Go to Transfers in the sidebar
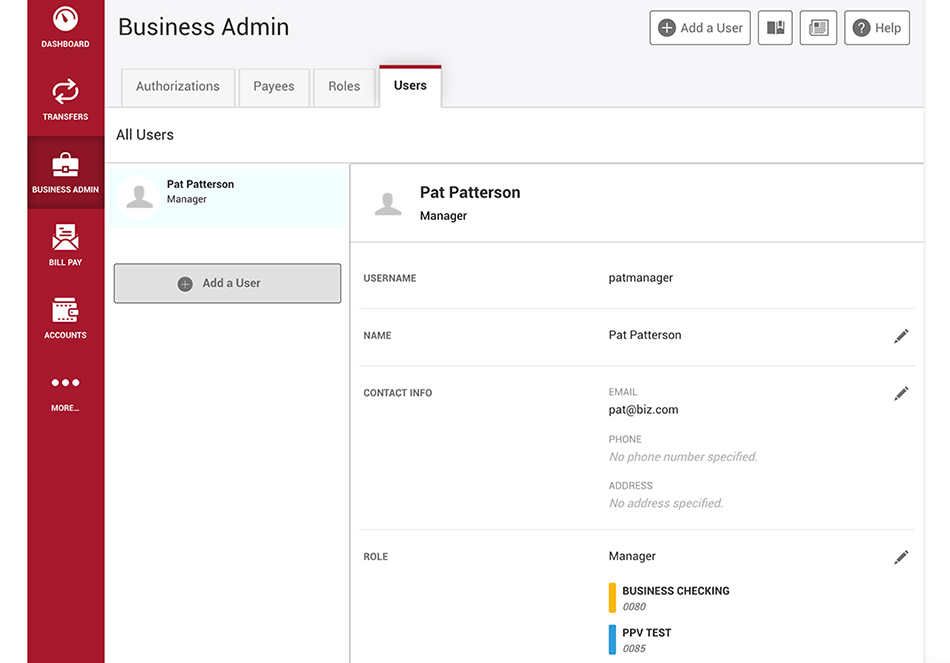950x663 pixels. click(65, 100)
